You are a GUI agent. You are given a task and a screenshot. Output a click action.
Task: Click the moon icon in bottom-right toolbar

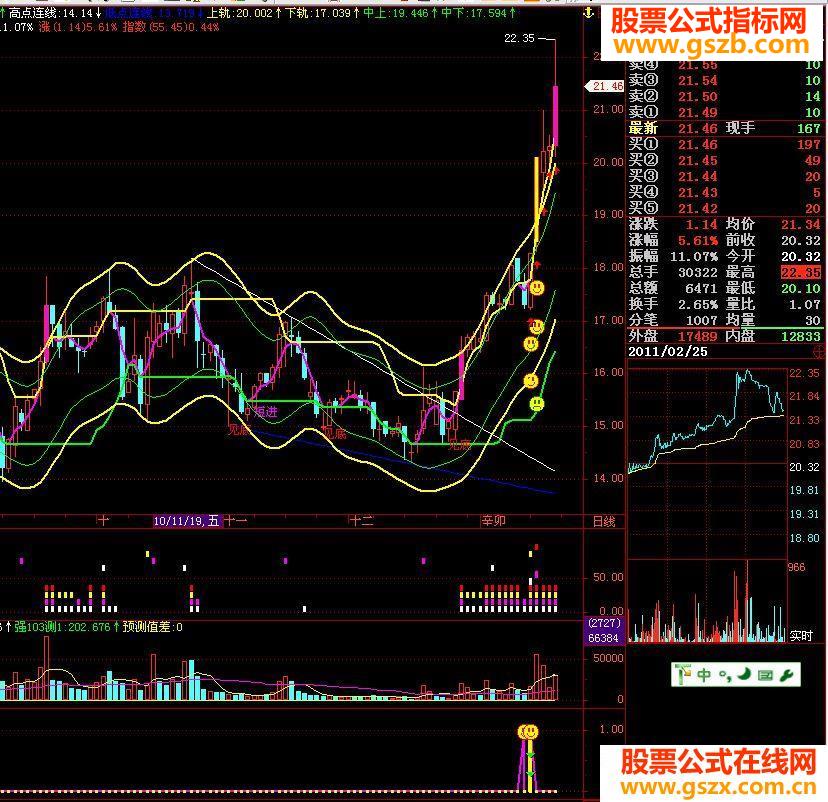[x=744, y=675]
